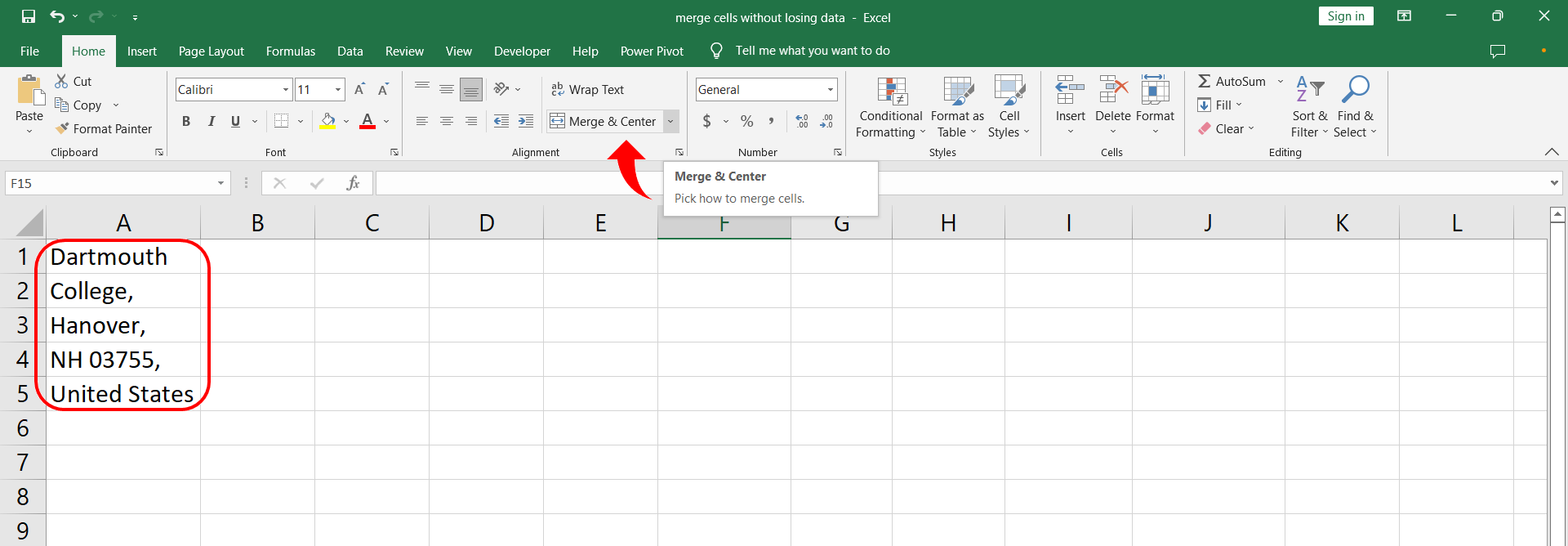Image resolution: width=1568 pixels, height=546 pixels.
Task: Switch to the Page Layout tab
Action: click(x=212, y=51)
